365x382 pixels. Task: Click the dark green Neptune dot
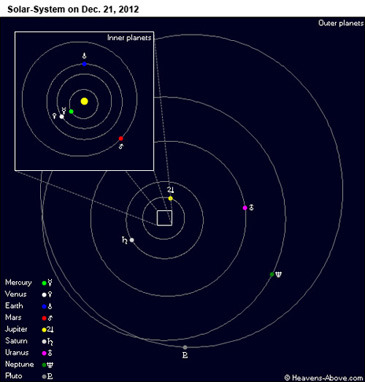click(272, 274)
